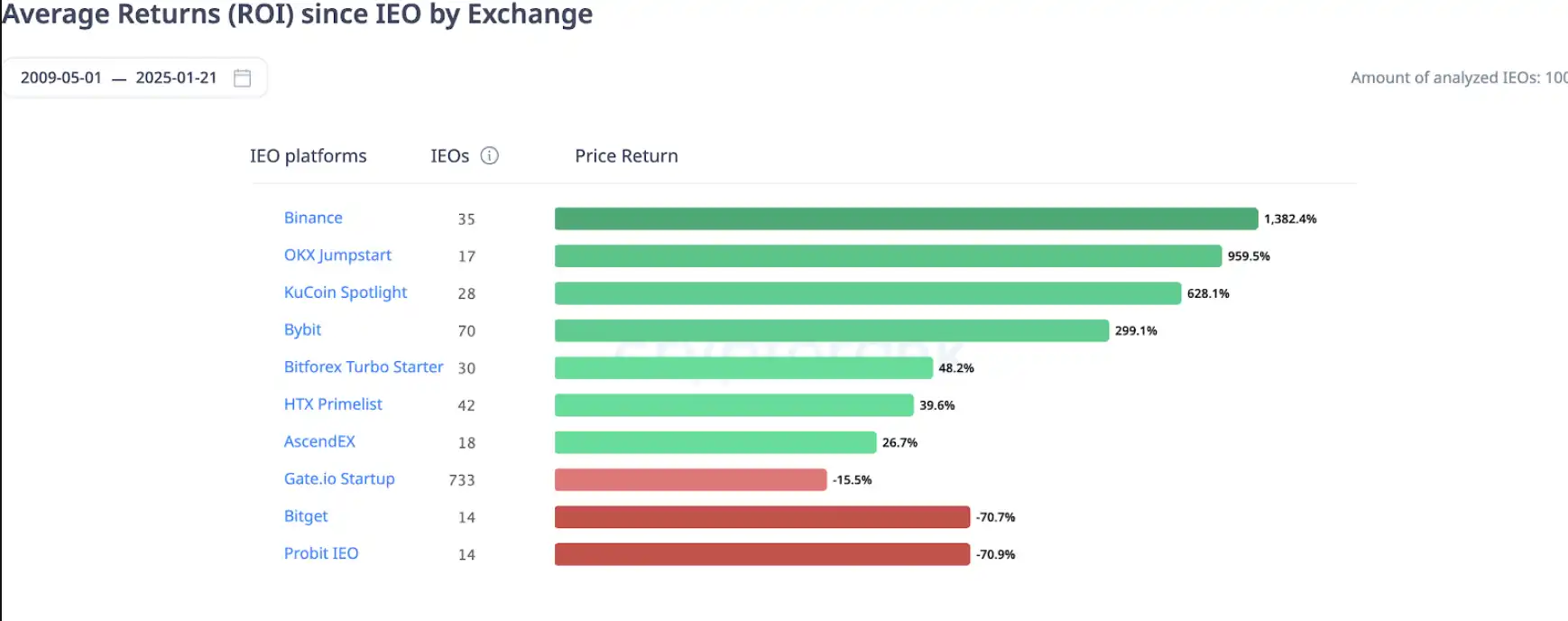Click the IEOs info icon
Image resolution: width=1568 pixels, height=621 pixels.
tap(489, 156)
